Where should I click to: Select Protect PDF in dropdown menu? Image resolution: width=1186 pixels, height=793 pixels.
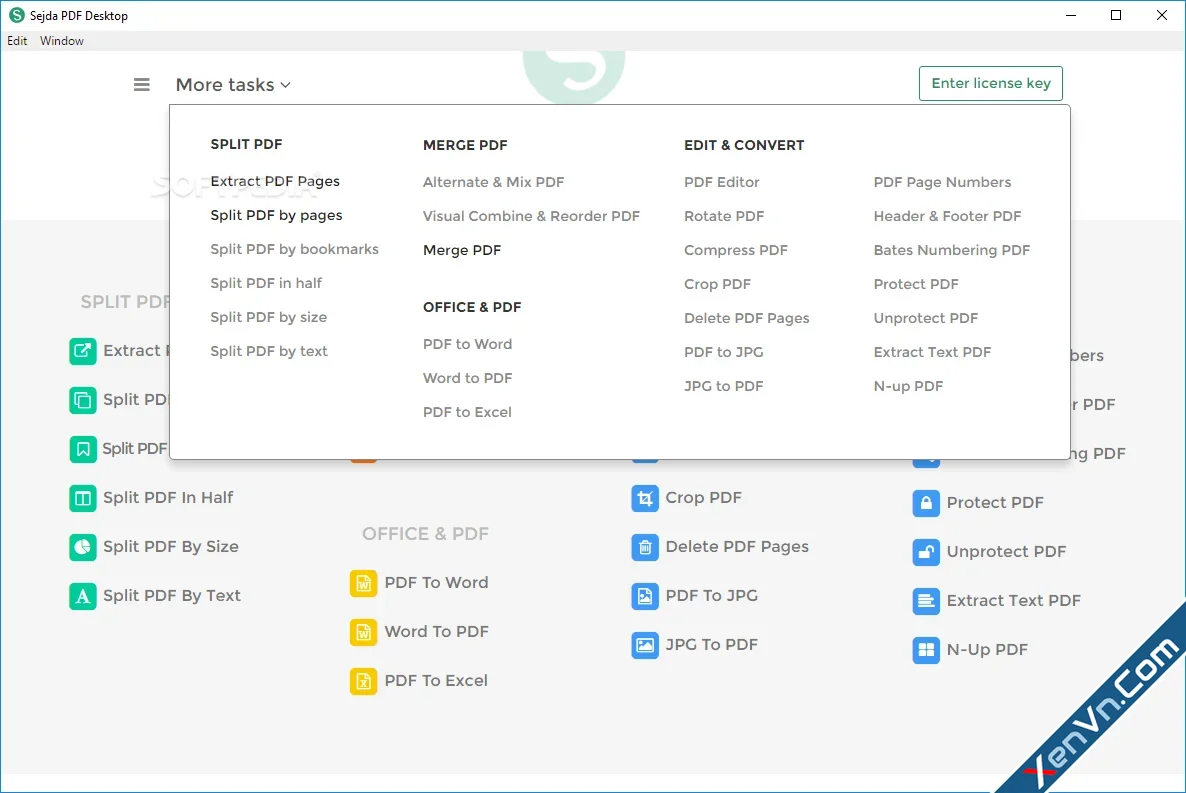pyautogui.click(x=915, y=285)
